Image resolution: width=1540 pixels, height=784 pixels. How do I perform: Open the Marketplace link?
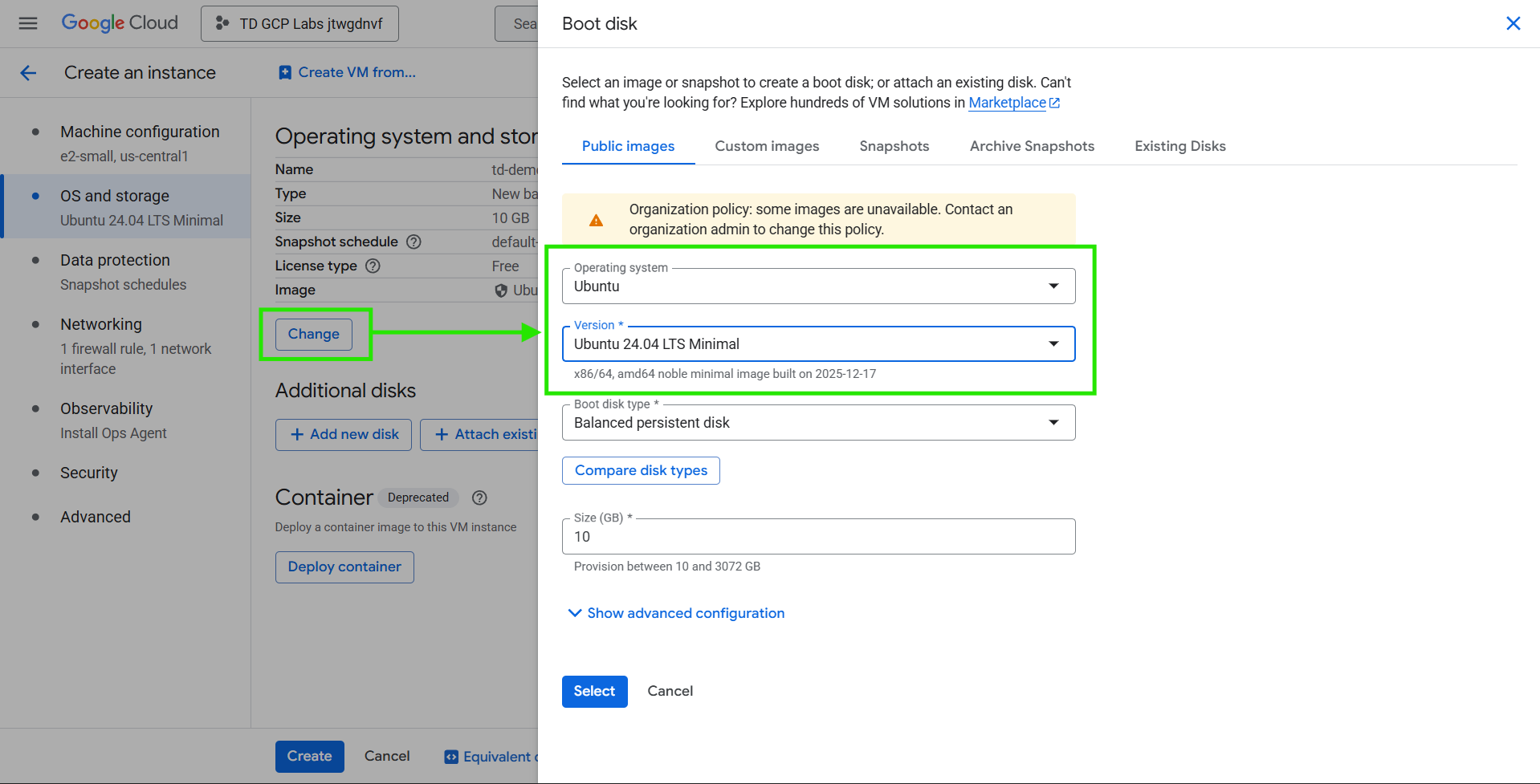tap(1007, 103)
